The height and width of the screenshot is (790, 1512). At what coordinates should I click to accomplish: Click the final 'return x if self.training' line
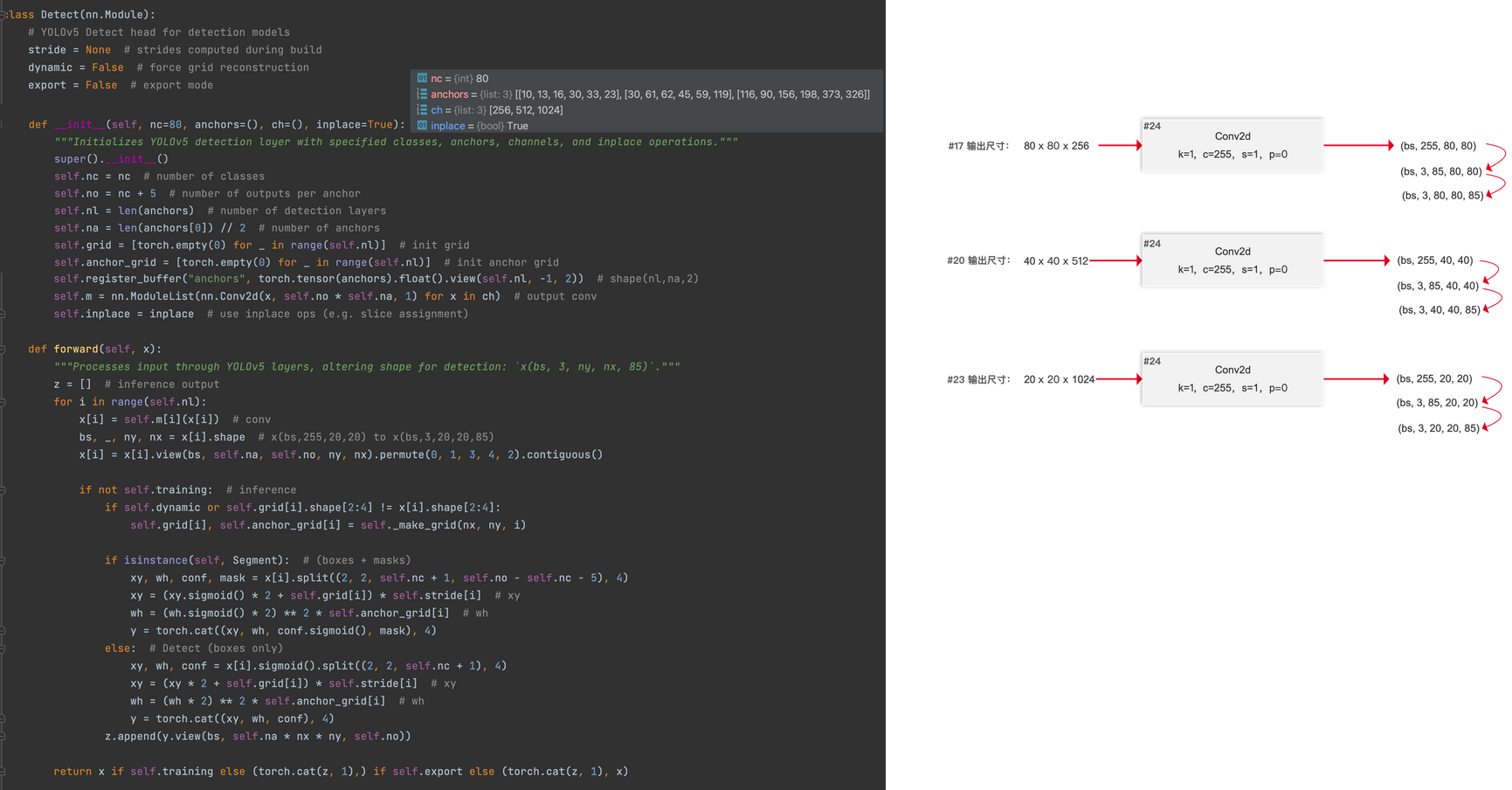341,772
